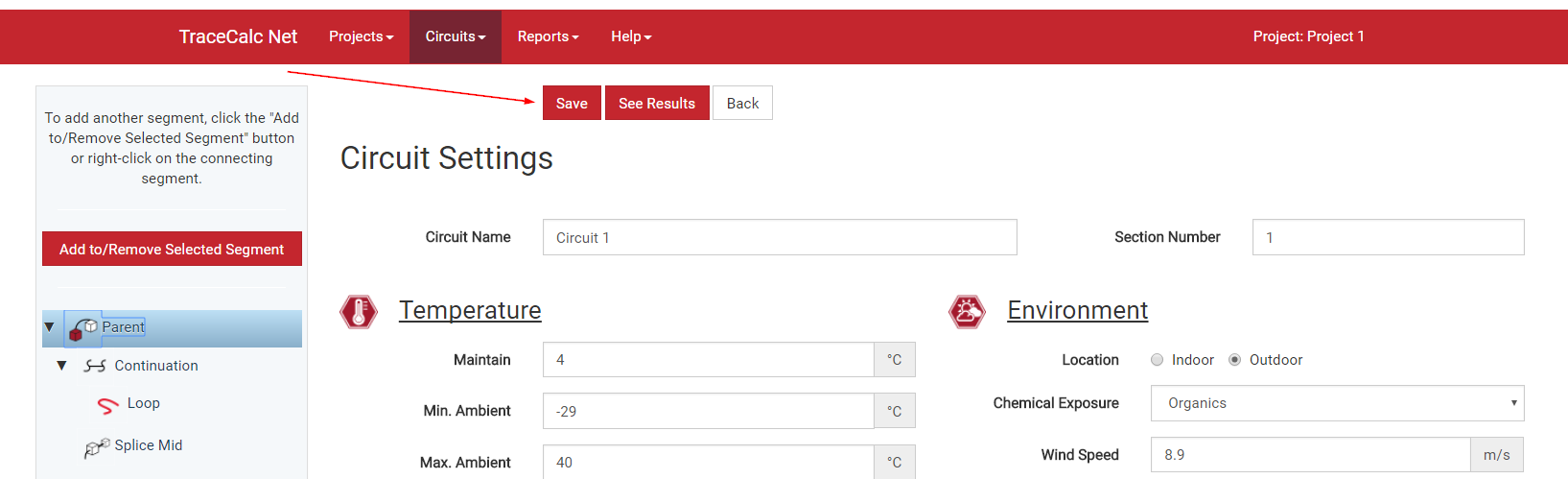
Task: Click the Back button
Action: coord(742,103)
